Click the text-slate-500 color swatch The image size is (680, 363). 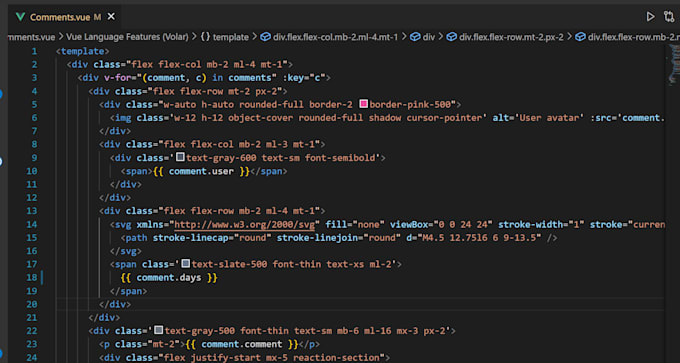[x=186, y=263]
